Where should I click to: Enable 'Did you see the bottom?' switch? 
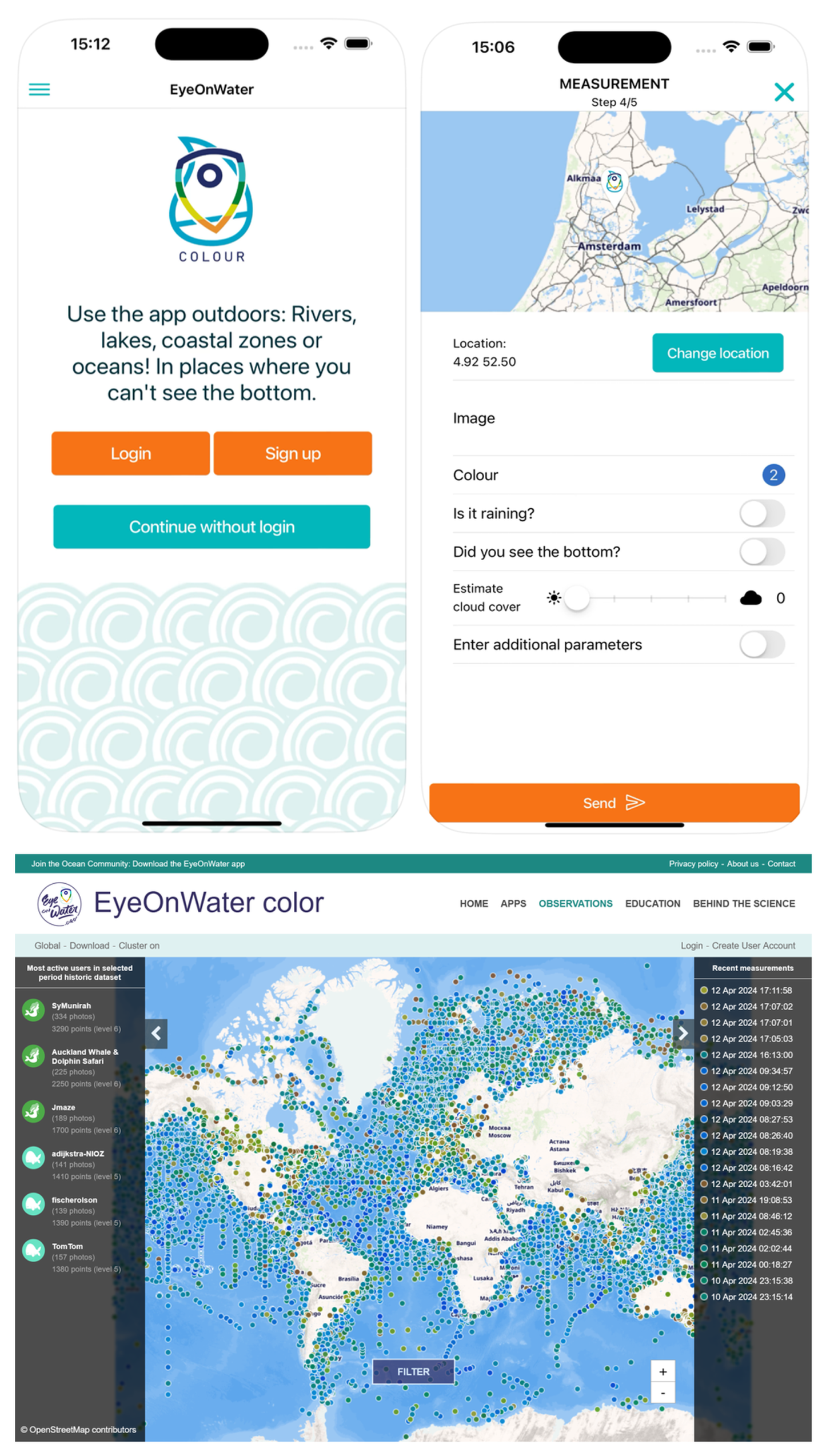point(761,551)
